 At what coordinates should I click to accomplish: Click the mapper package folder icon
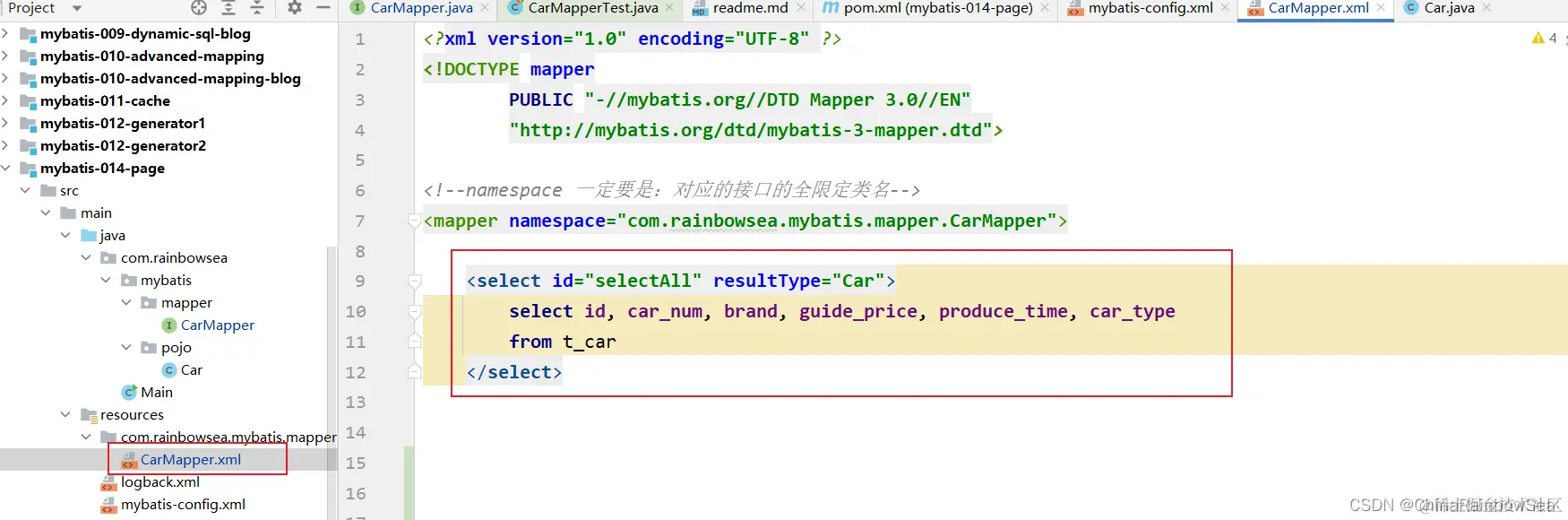point(149,303)
